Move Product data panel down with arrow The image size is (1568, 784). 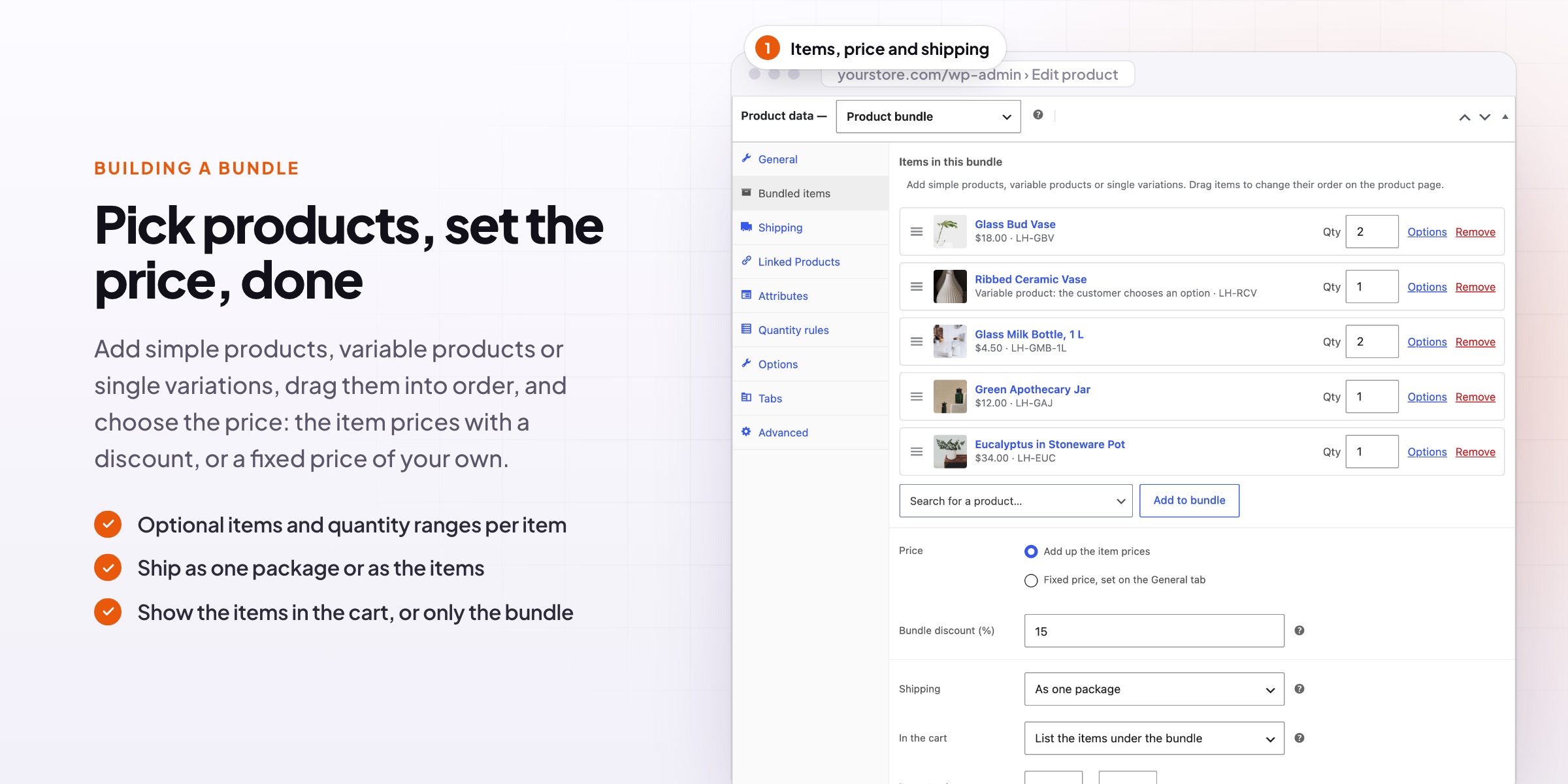1485,117
